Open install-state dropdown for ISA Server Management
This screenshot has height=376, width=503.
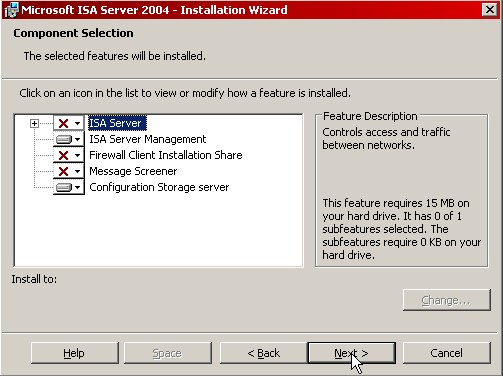point(69,139)
